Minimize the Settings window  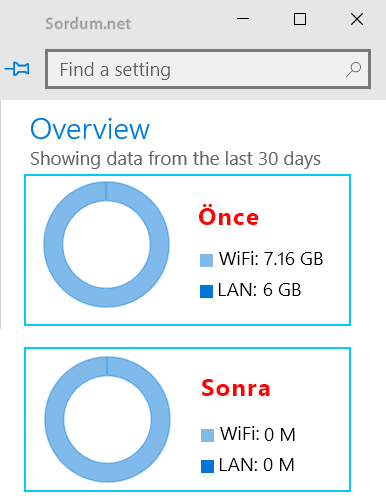tap(243, 19)
